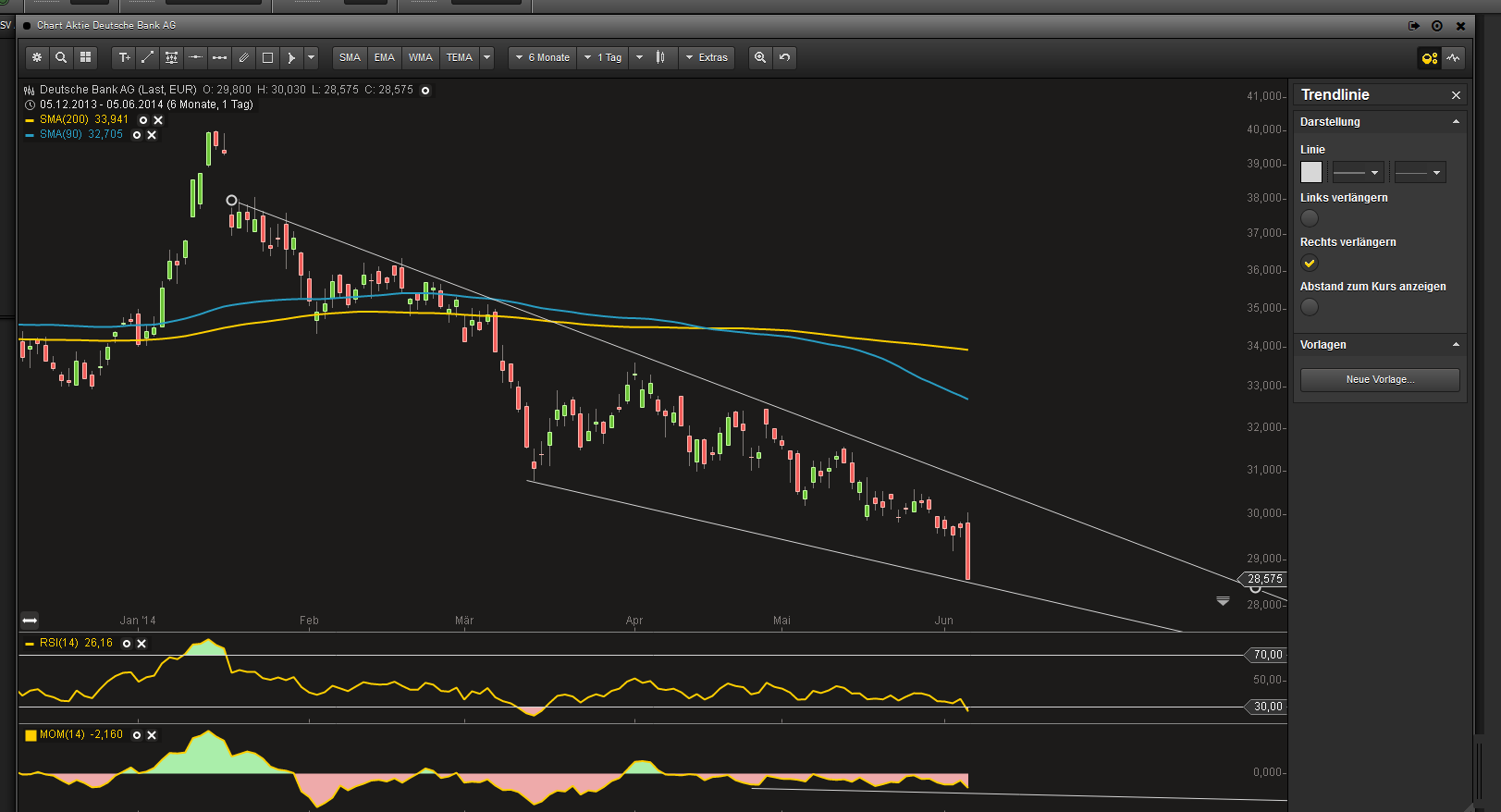
Task: Disable Rechts verlängern option
Action: pyautogui.click(x=1310, y=263)
